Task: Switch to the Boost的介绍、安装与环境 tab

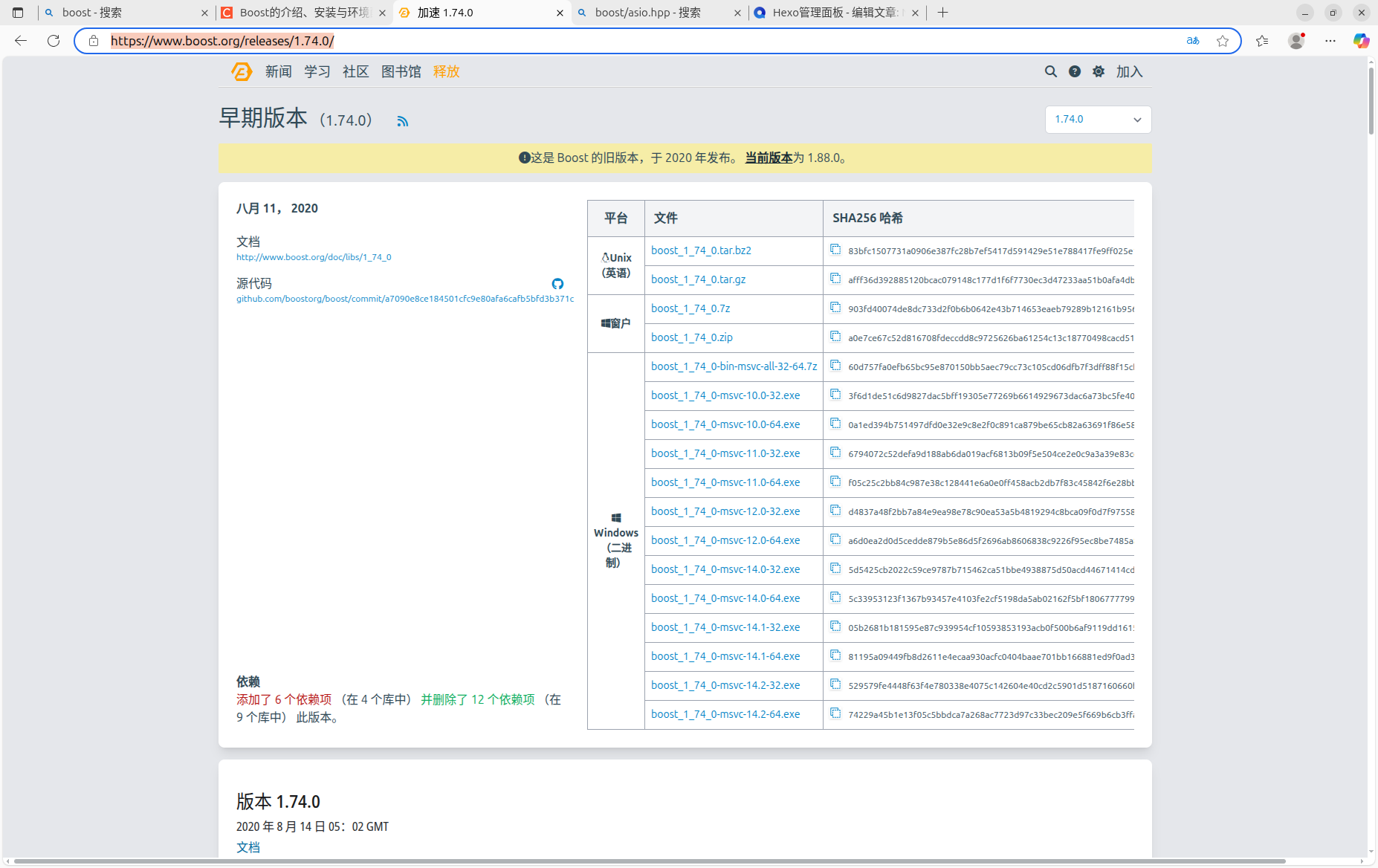Action: tap(304, 13)
